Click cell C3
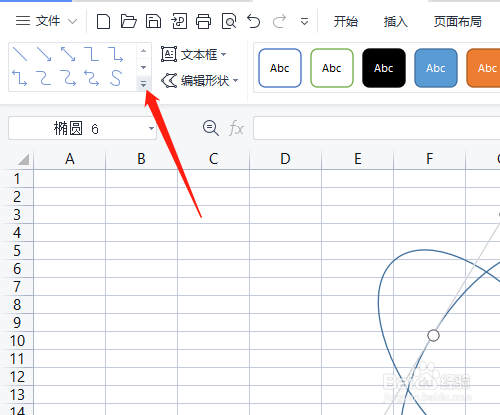The height and width of the screenshot is (415, 500). pos(214,215)
